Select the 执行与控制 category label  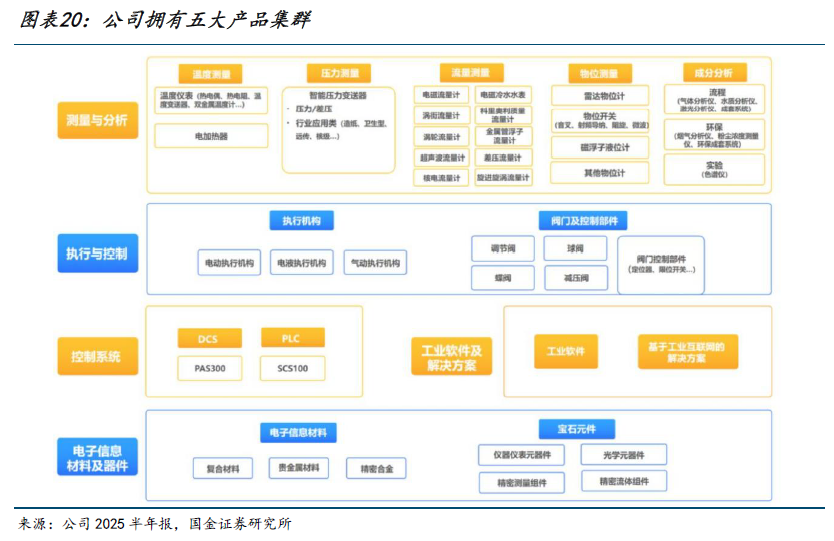click(97, 253)
